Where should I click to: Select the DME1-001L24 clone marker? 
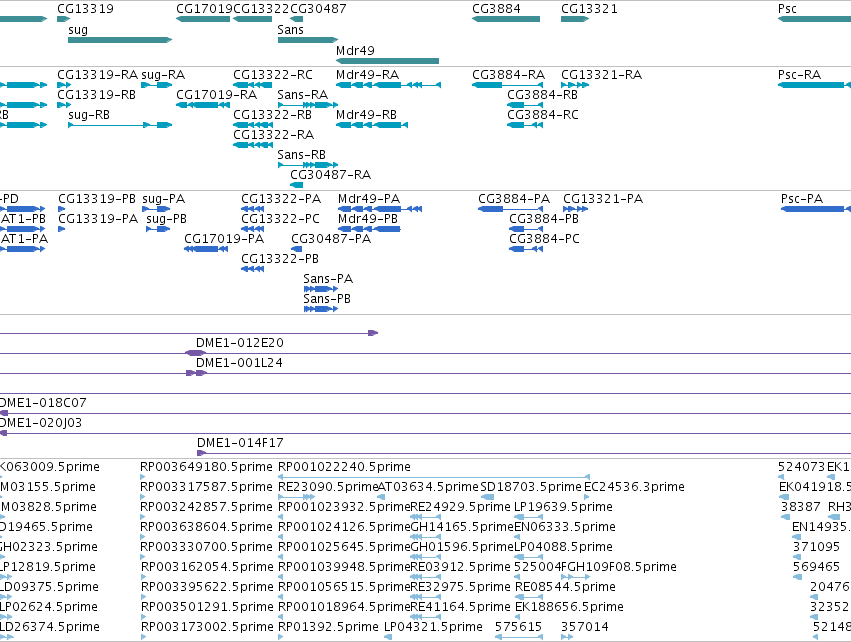click(x=196, y=373)
